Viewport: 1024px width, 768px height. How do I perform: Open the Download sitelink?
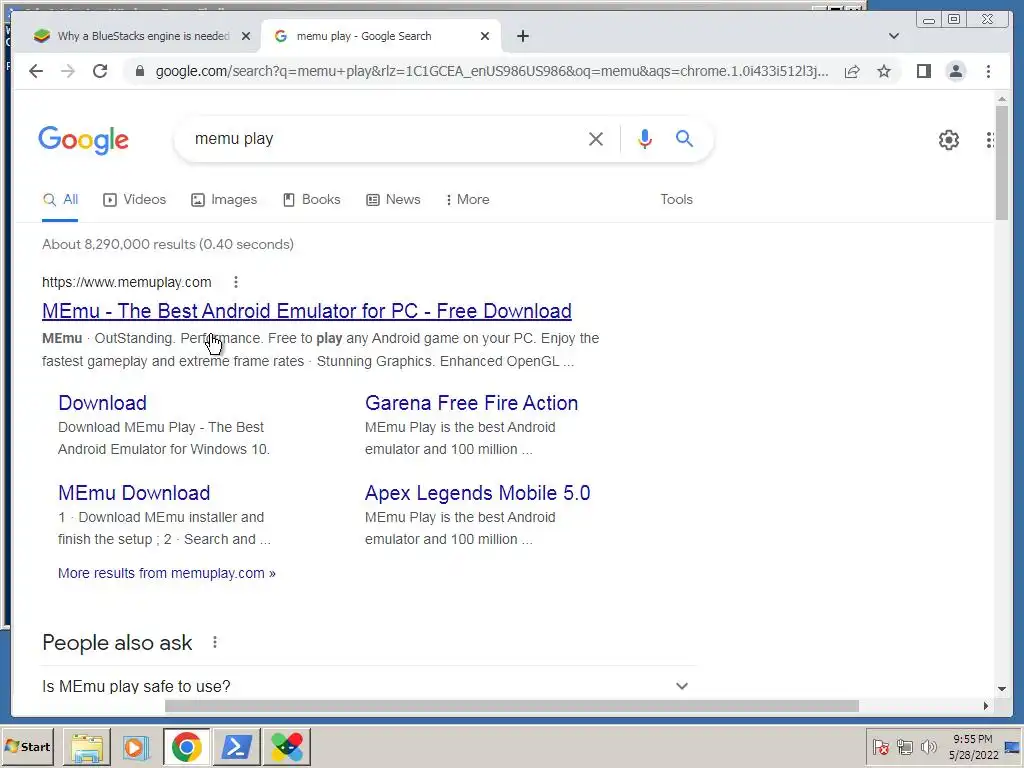click(103, 403)
